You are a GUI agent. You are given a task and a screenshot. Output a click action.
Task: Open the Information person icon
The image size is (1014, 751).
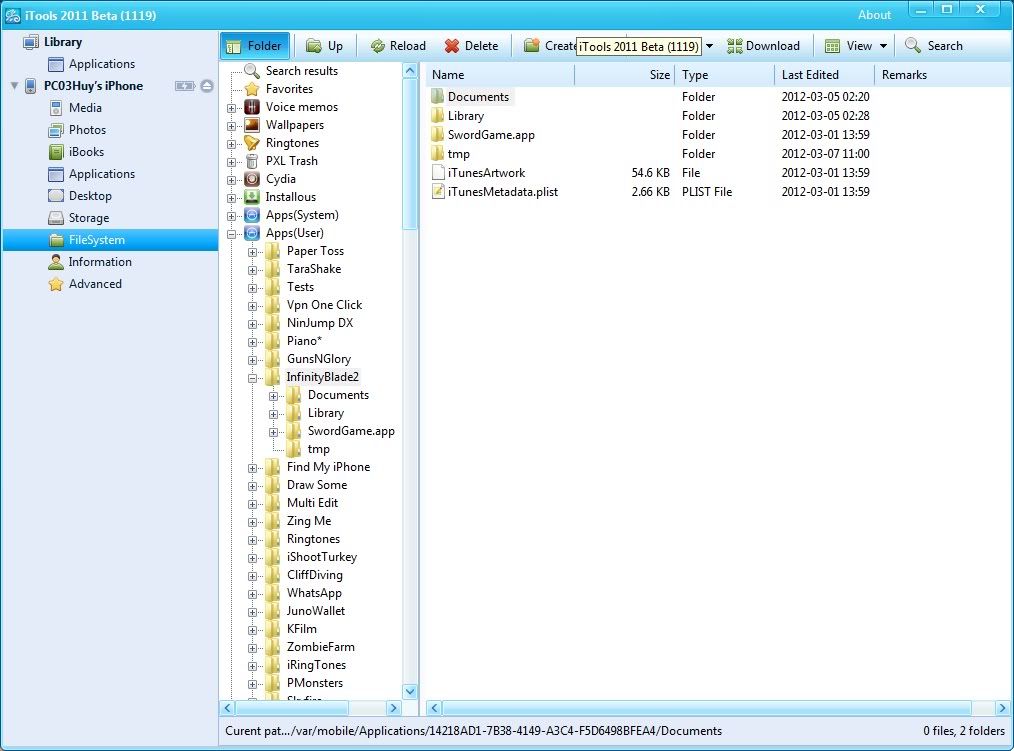tap(56, 262)
